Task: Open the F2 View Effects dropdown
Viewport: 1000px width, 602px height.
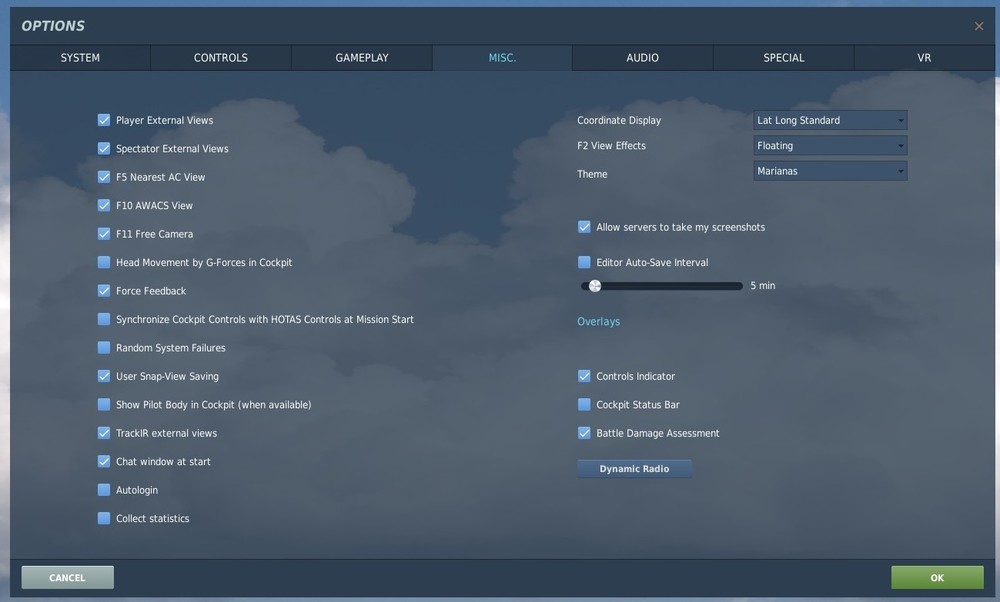Action: click(x=830, y=145)
